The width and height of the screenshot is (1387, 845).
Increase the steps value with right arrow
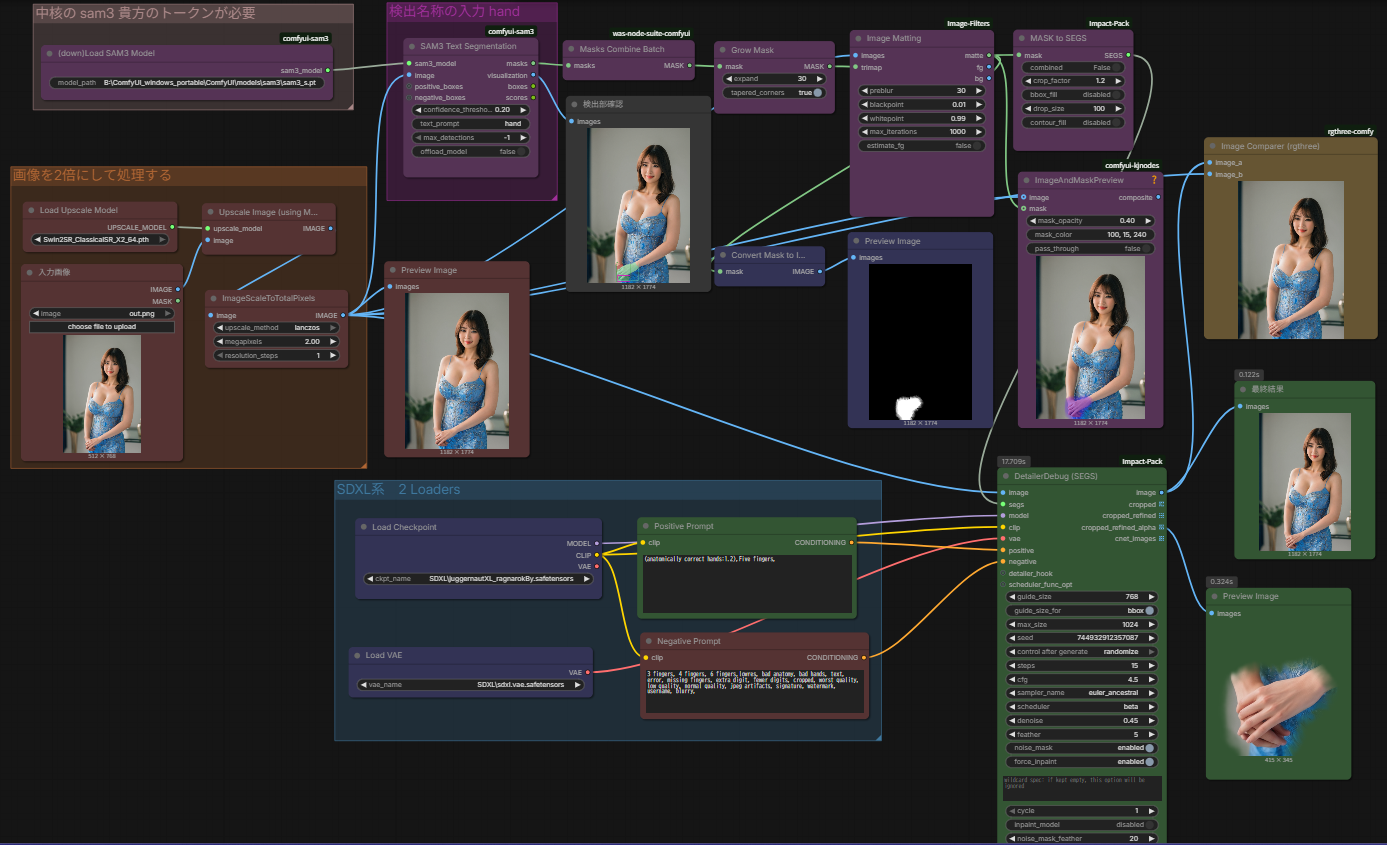coord(1150,665)
